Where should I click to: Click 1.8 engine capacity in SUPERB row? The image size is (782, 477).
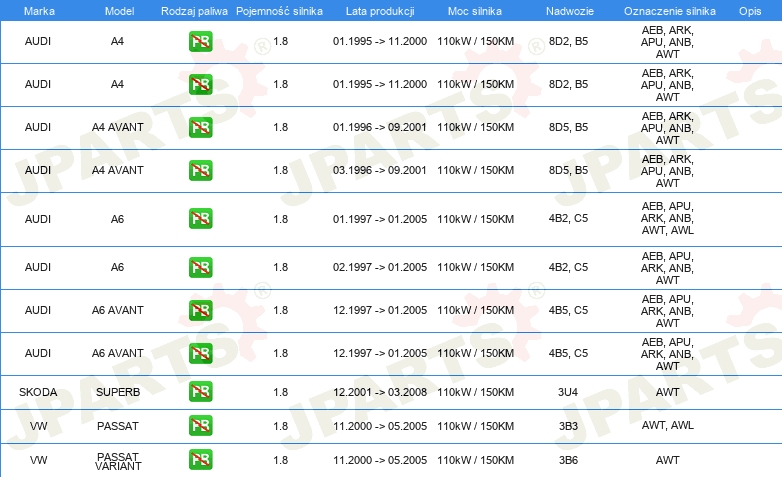(280, 392)
